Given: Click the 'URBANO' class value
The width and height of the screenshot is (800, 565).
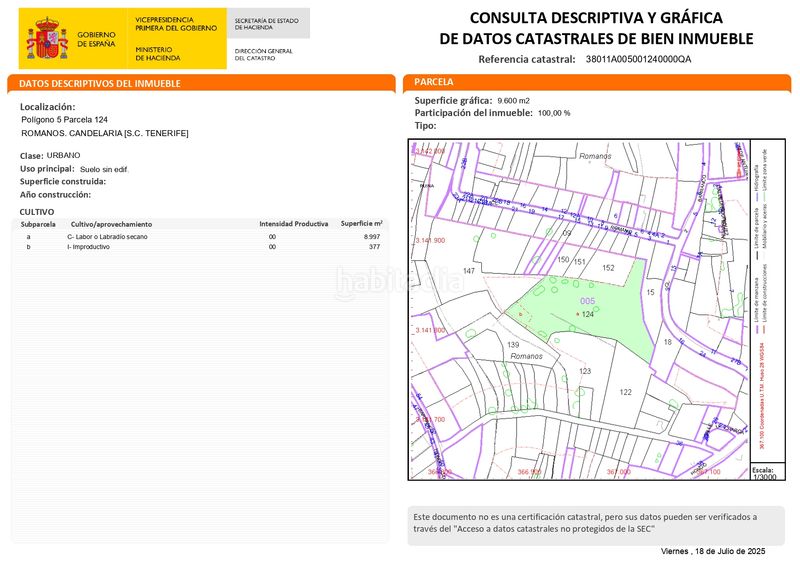Looking at the screenshot, I should coord(63,155).
